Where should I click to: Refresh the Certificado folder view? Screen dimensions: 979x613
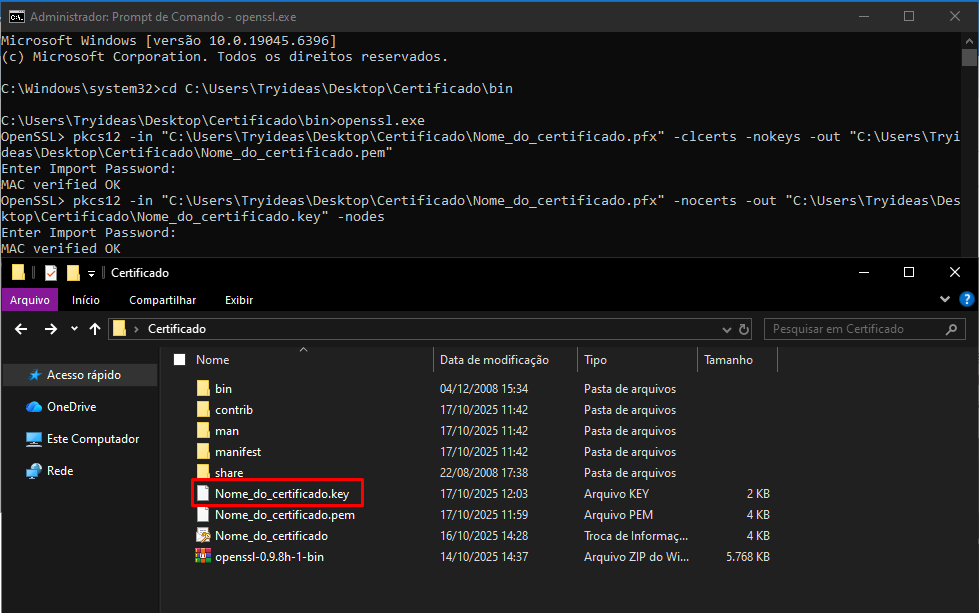pos(744,329)
